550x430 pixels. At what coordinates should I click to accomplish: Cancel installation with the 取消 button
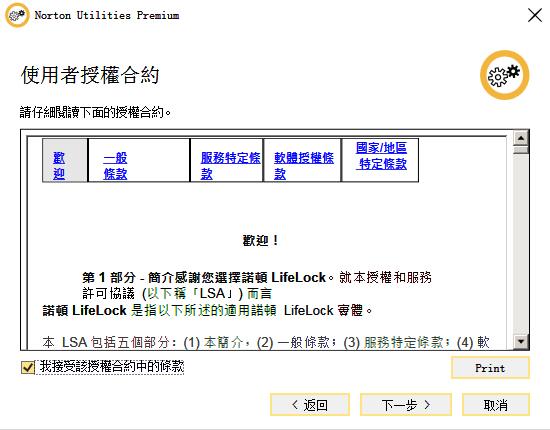tap(496, 405)
